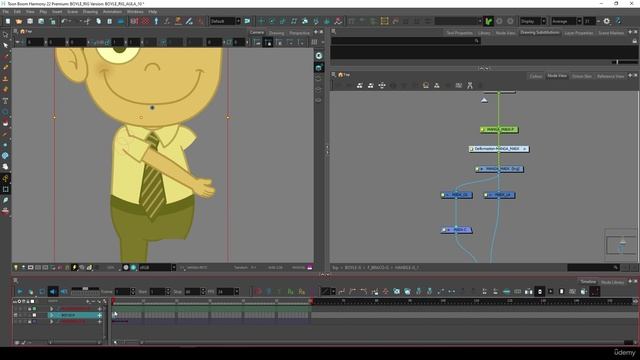Click the FPS field stepper arrows
The width and height of the screenshot is (640, 360).
click(x=236, y=291)
